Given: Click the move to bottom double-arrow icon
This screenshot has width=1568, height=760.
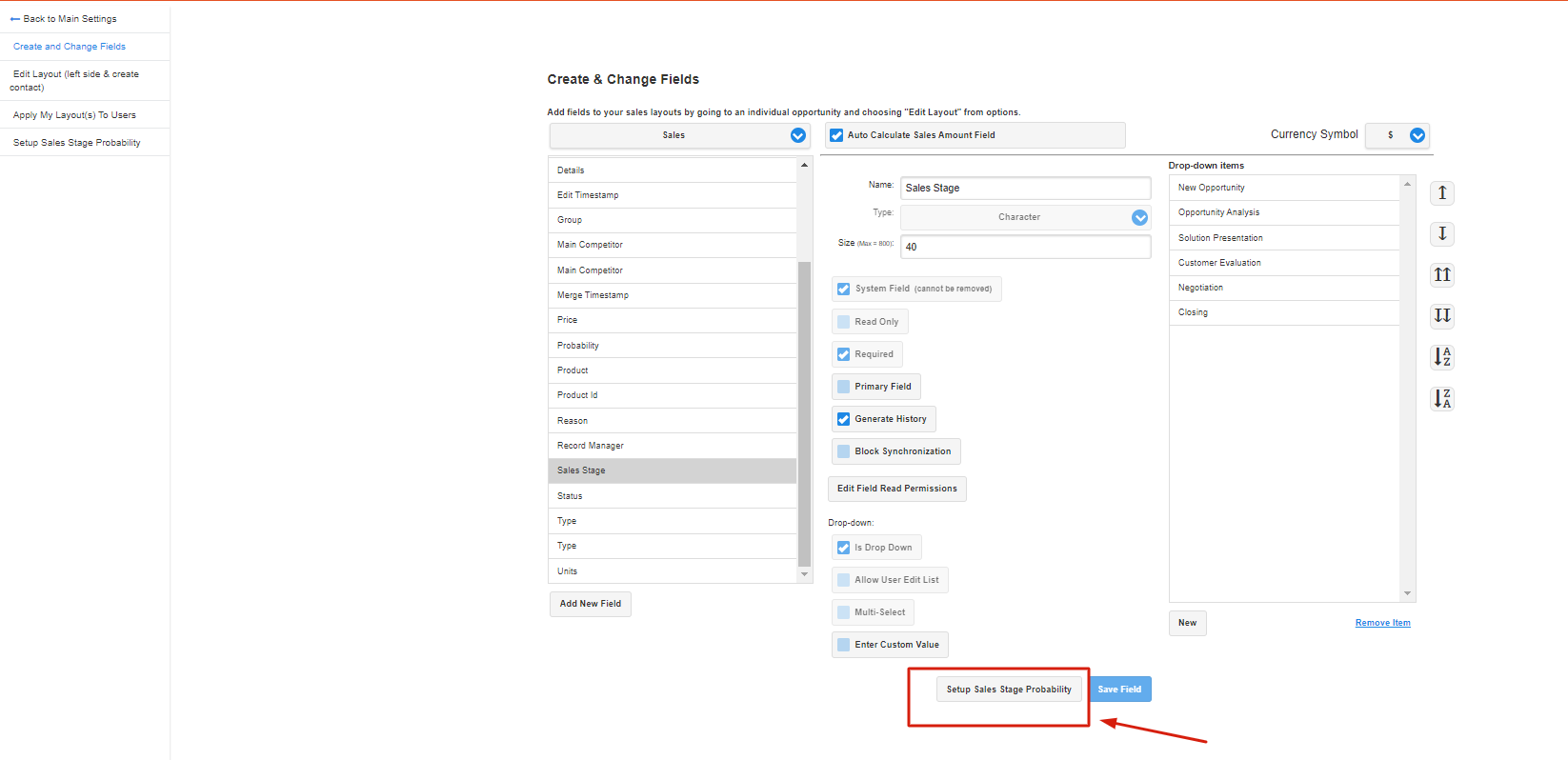Looking at the screenshot, I should tap(1442, 316).
